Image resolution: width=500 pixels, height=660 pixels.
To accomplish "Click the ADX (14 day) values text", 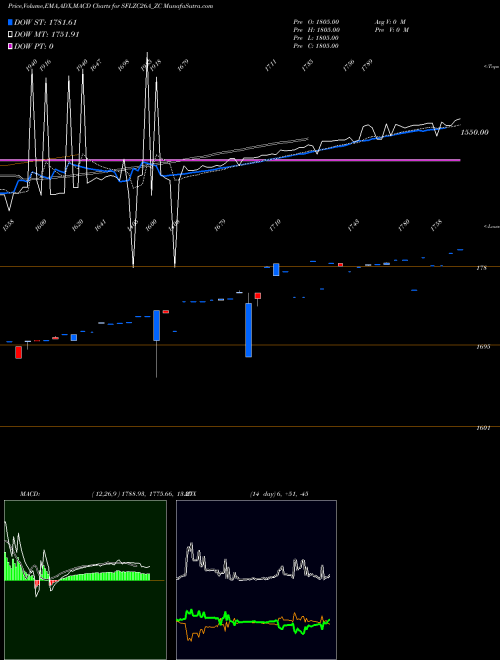I will [279, 494].
